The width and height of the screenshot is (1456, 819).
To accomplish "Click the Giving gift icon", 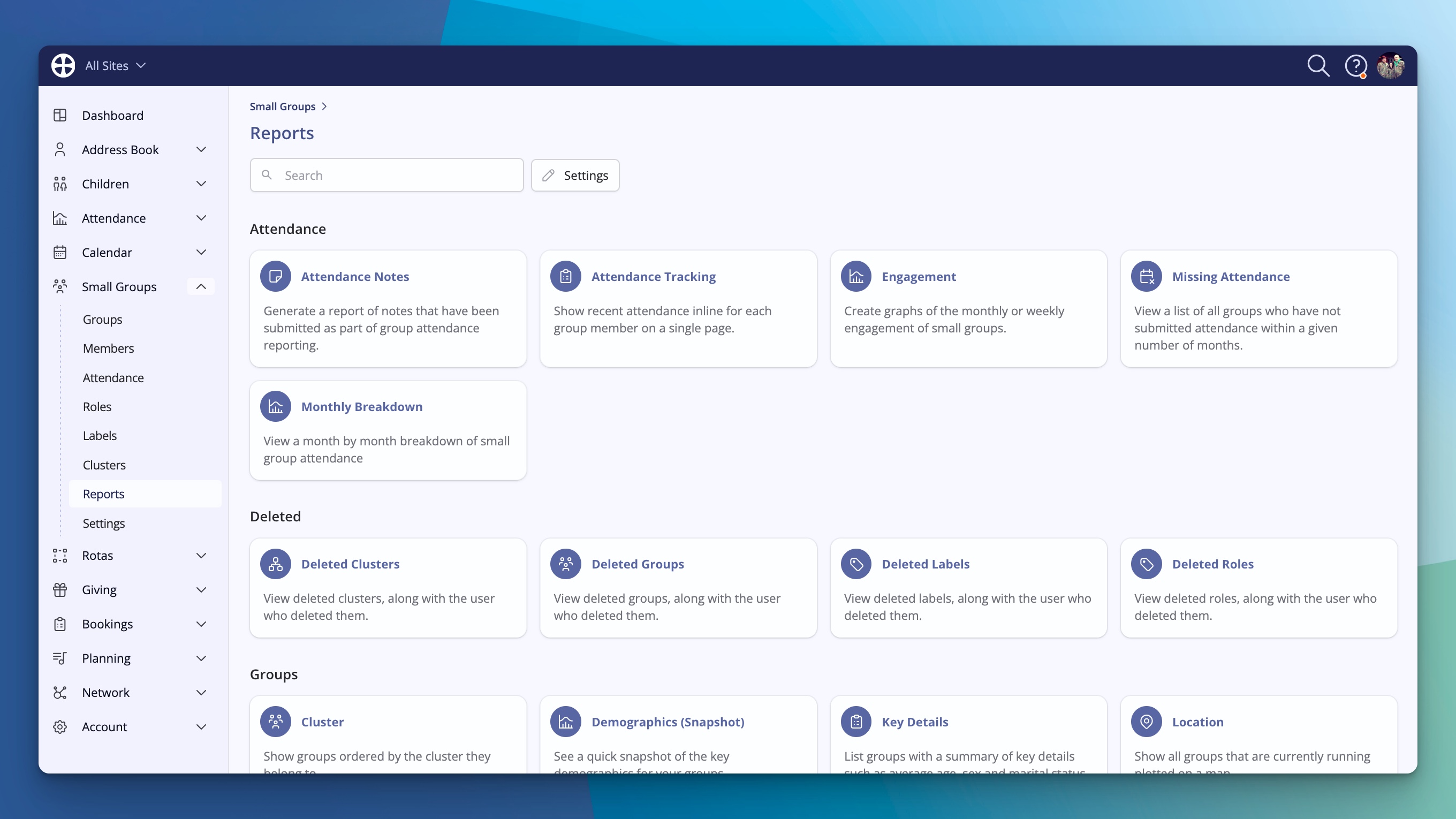I will pyautogui.click(x=60, y=589).
